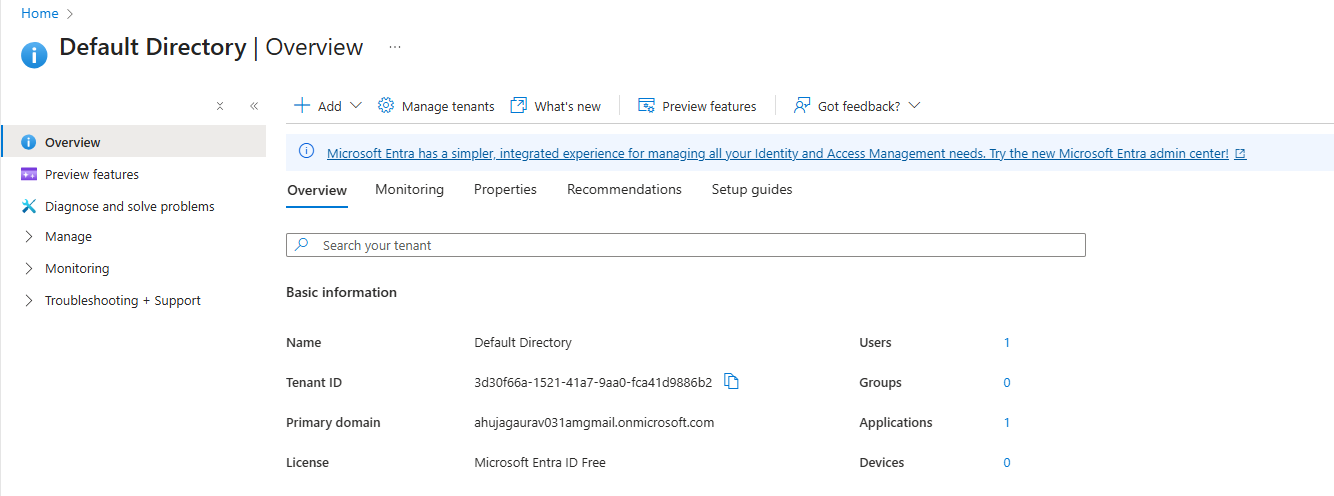
Task: Switch to the Recommendations tab
Action: [x=624, y=189]
